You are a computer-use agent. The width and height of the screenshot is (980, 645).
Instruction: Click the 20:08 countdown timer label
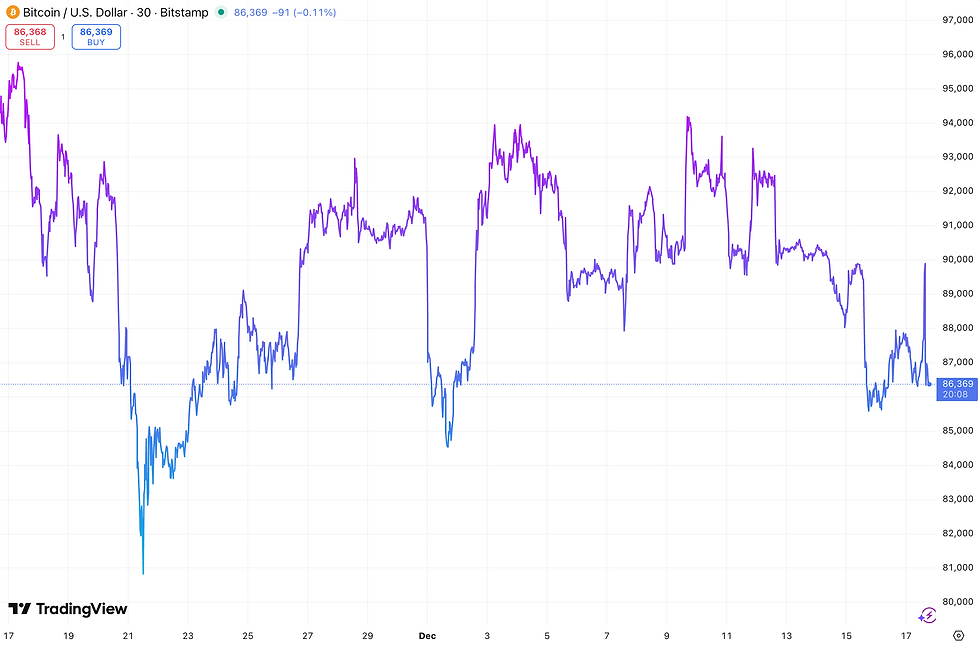(956, 394)
